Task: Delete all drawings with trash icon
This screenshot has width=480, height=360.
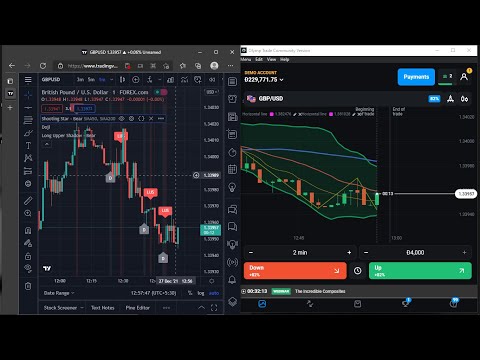Action: (28, 286)
